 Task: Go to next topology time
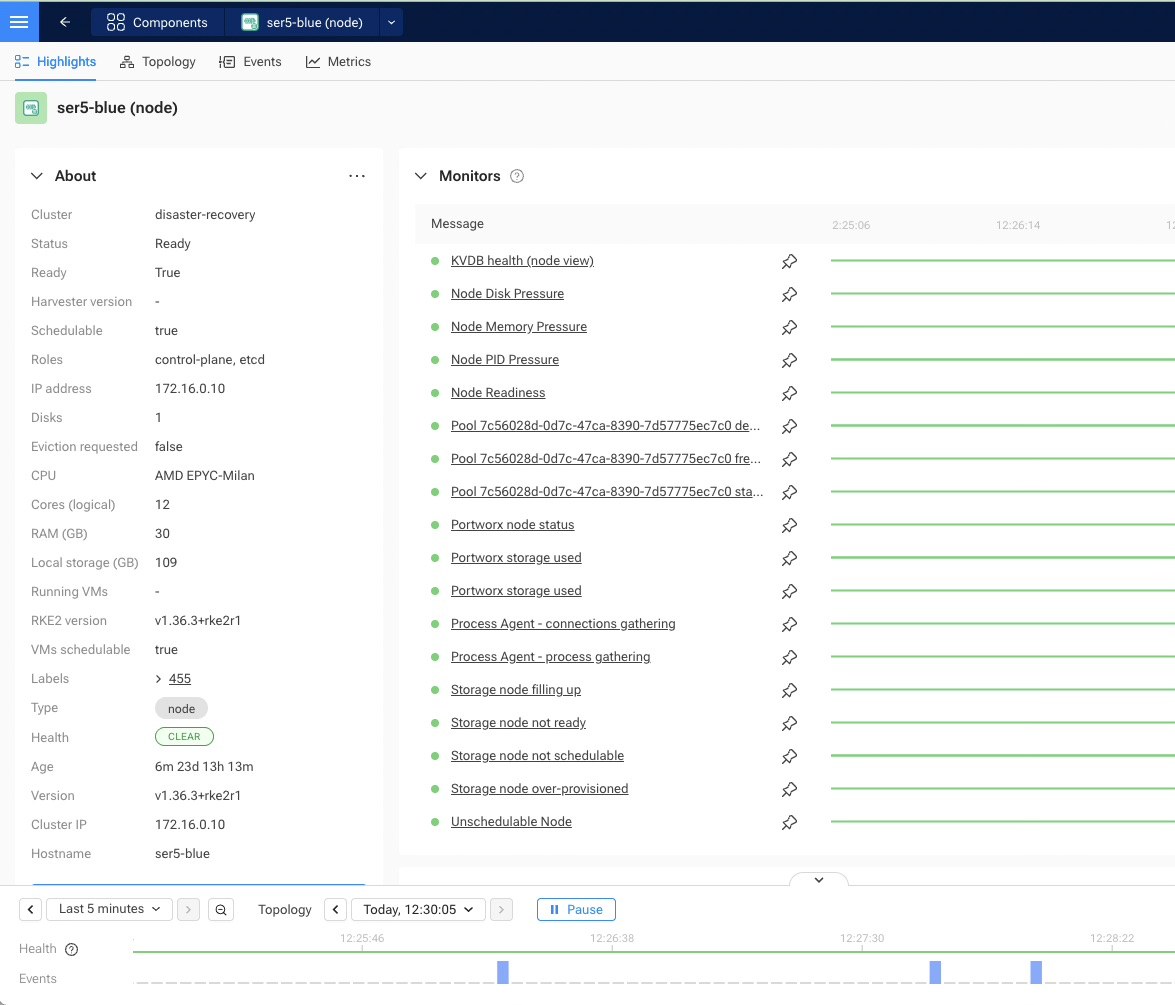pyautogui.click(x=501, y=909)
